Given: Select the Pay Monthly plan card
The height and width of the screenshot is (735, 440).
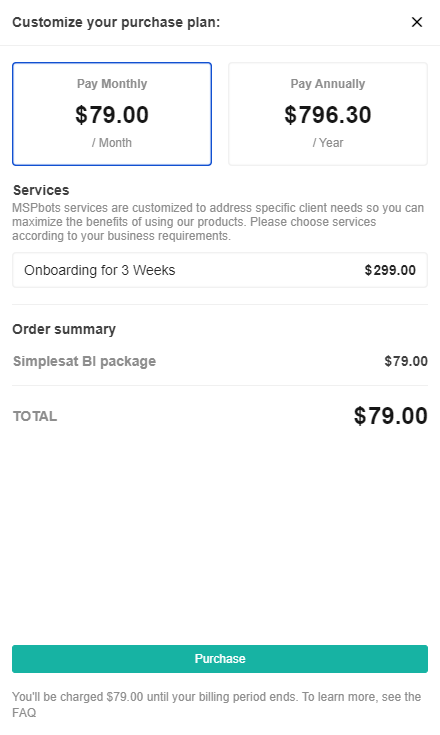Looking at the screenshot, I should click(112, 114).
